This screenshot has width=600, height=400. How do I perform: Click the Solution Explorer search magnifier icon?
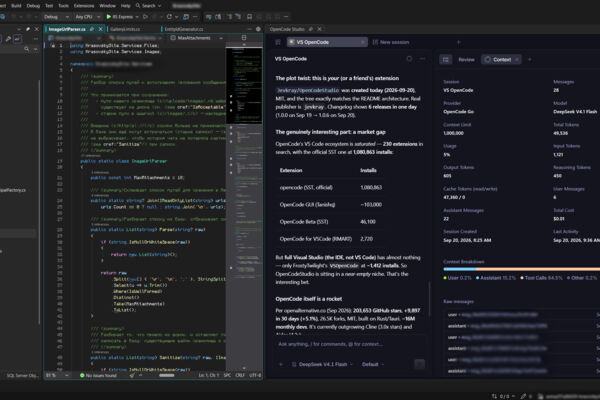pos(26,49)
